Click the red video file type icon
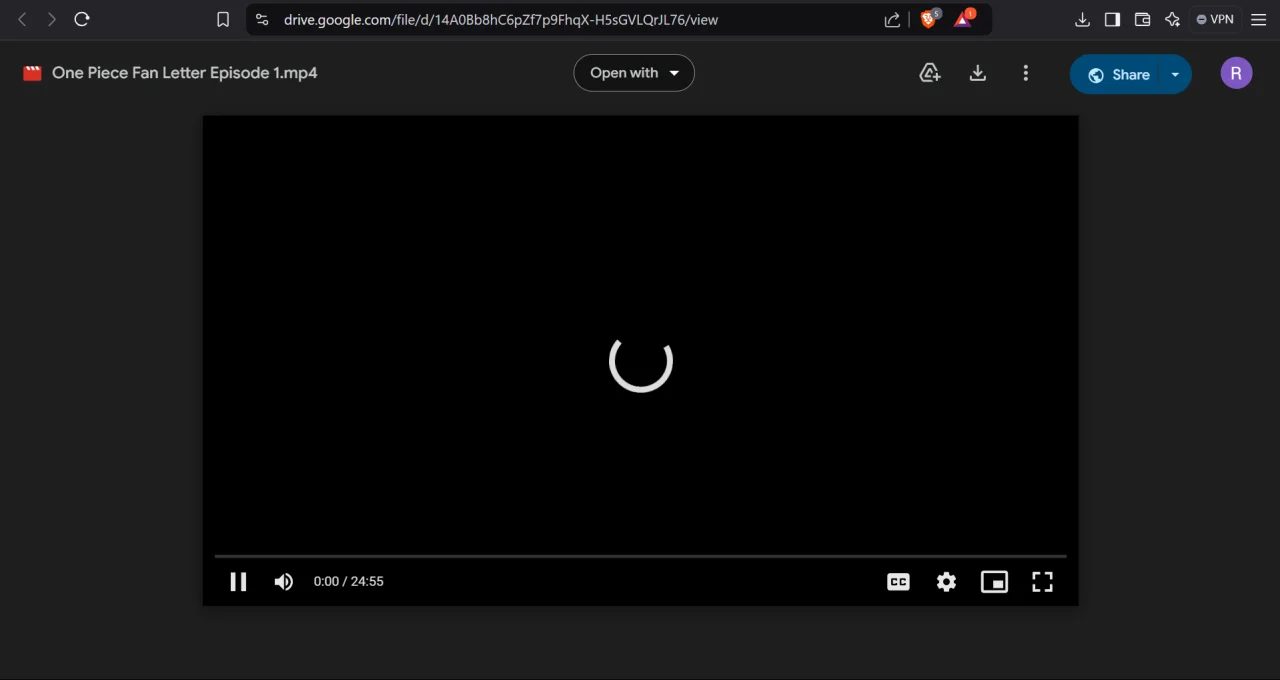The width and height of the screenshot is (1280, 680). click(32, 73)
